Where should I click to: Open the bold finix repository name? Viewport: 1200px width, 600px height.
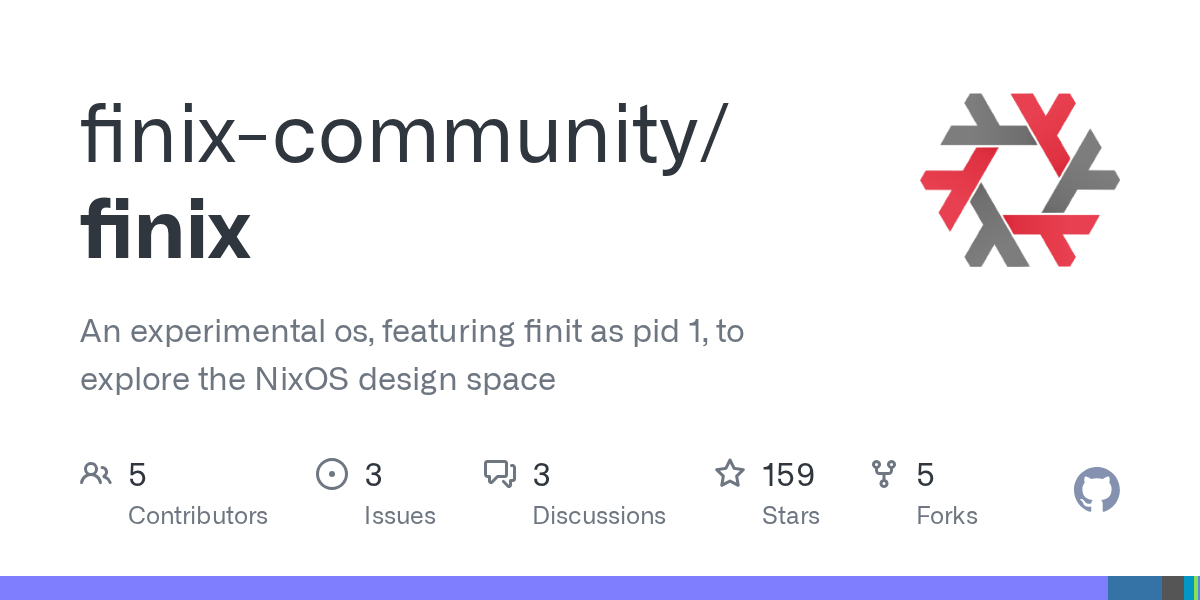165,230
